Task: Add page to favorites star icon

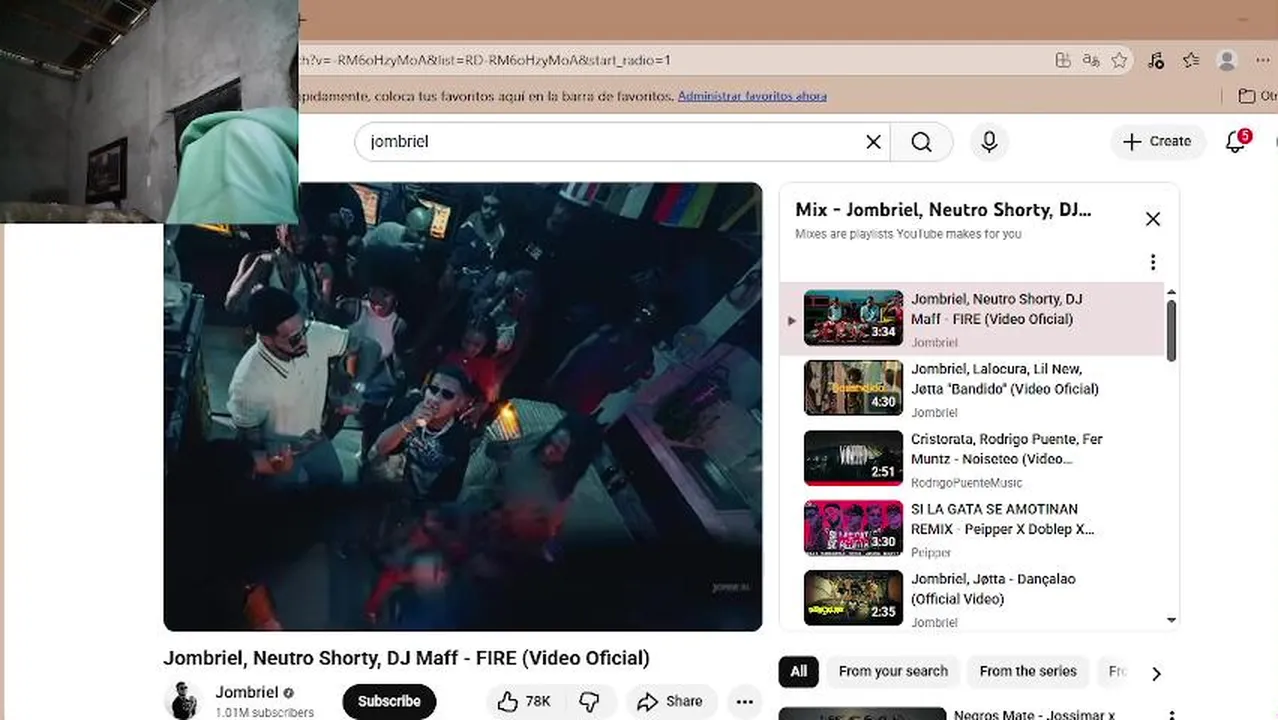Action: click(1119, 61)
